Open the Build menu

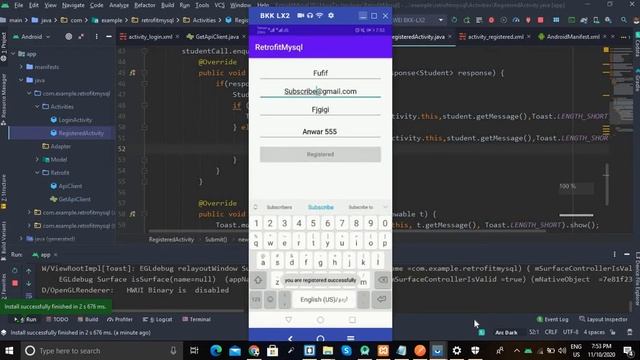click(x=167, y=5)
